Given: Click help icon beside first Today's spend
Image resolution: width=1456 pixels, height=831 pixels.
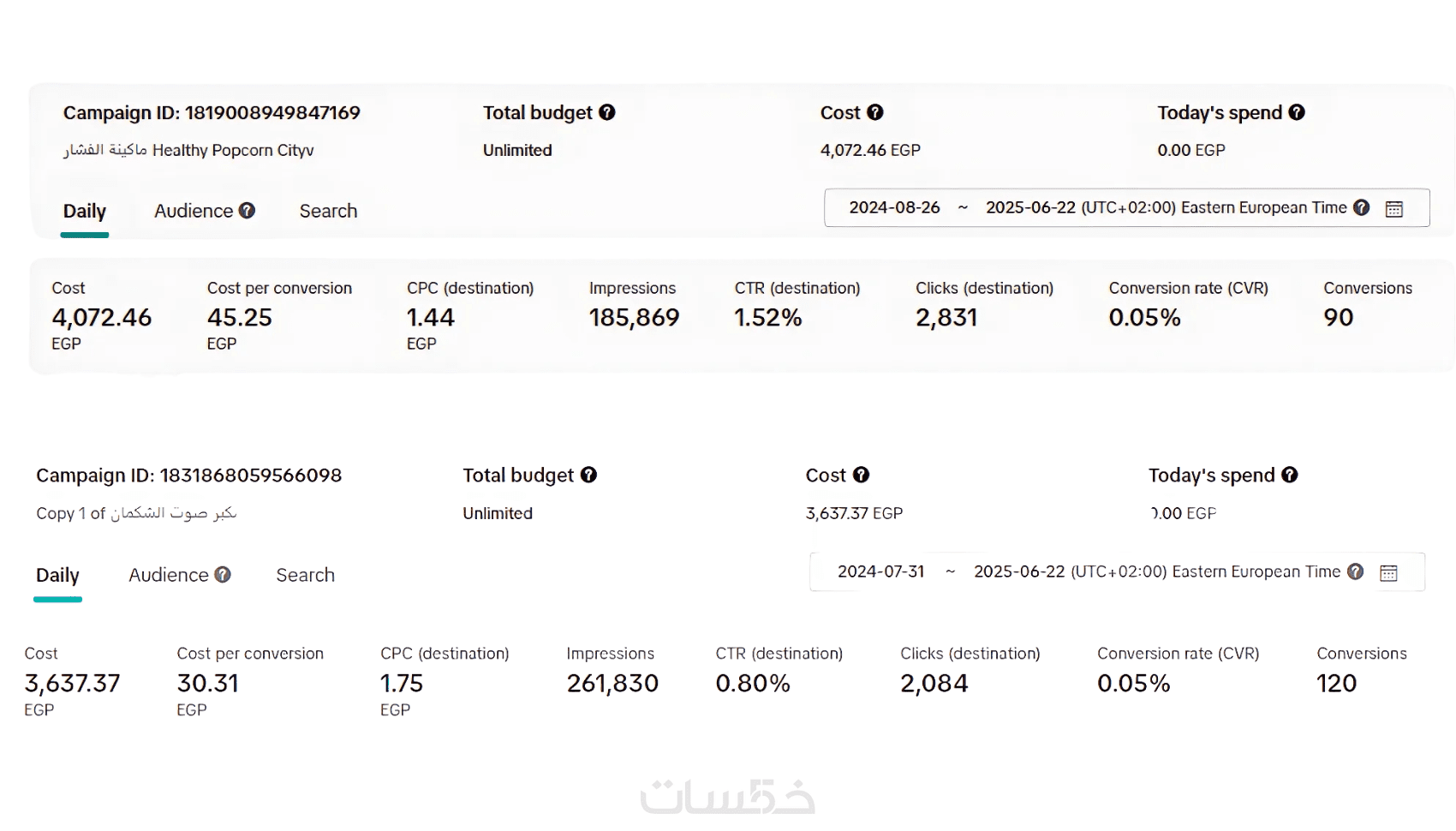Looking at the screenshot, I should (1297, 112).
